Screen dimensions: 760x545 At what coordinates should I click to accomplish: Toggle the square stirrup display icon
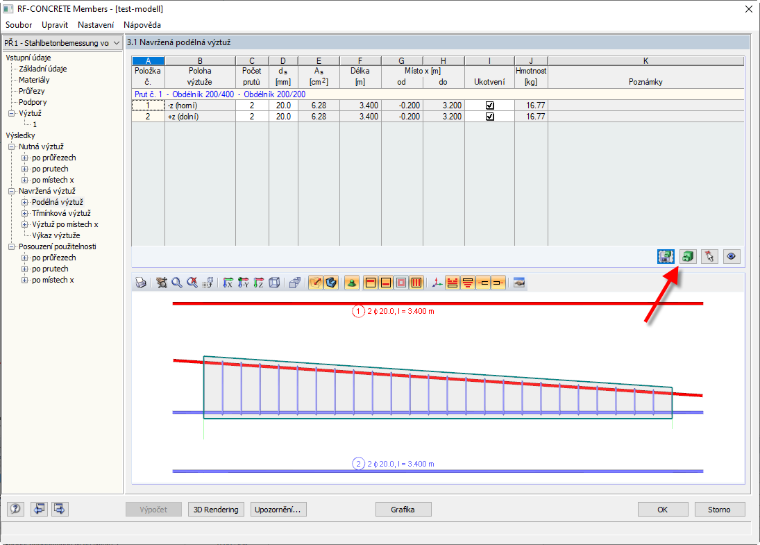(401, 283)
